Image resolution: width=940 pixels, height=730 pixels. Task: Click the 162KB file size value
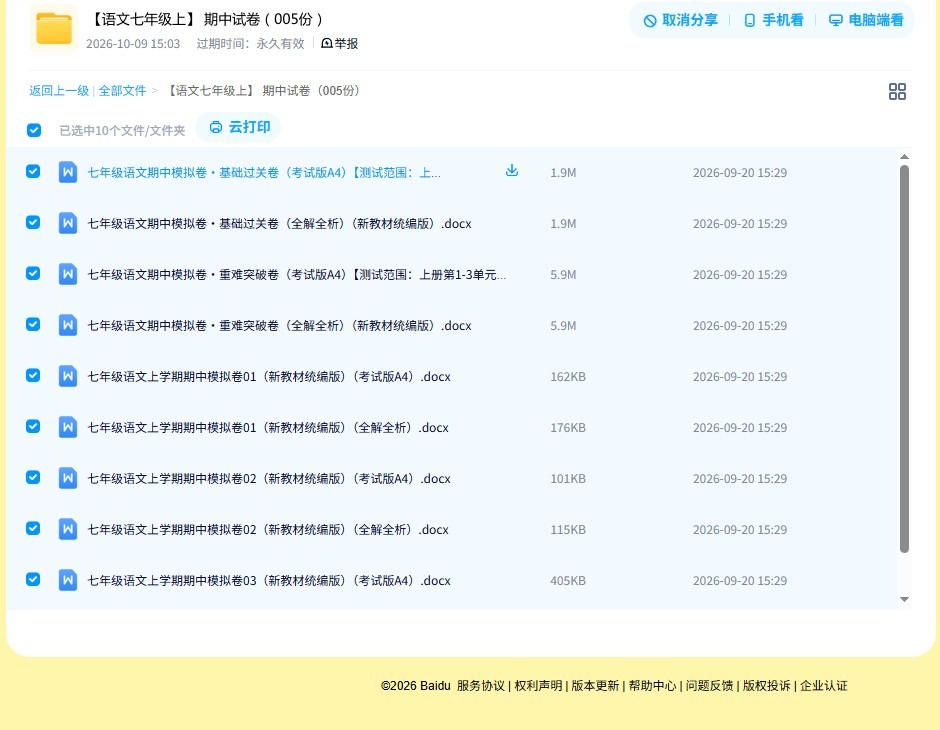coord(568,376)
